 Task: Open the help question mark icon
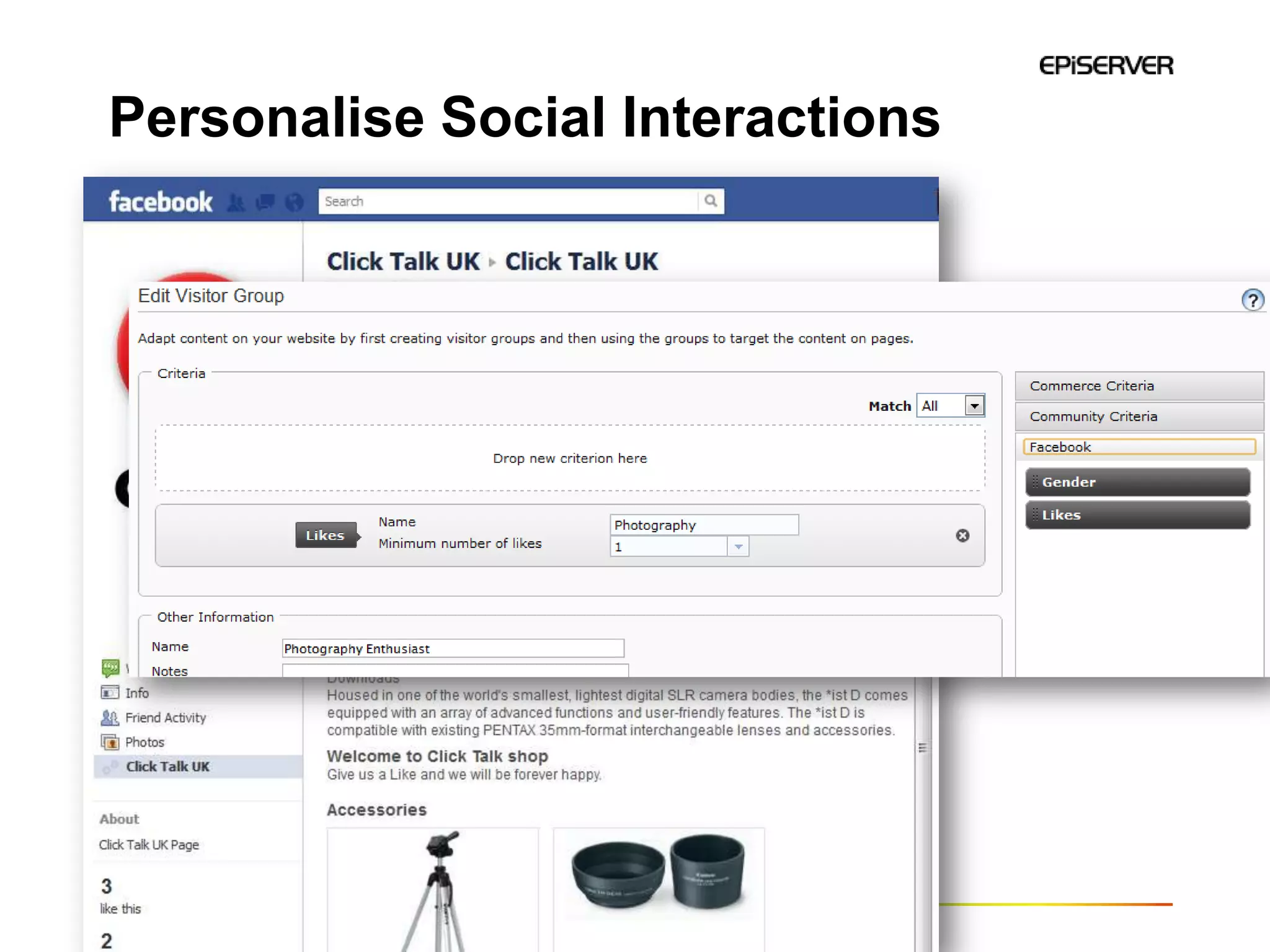[x=1253, y=301]
